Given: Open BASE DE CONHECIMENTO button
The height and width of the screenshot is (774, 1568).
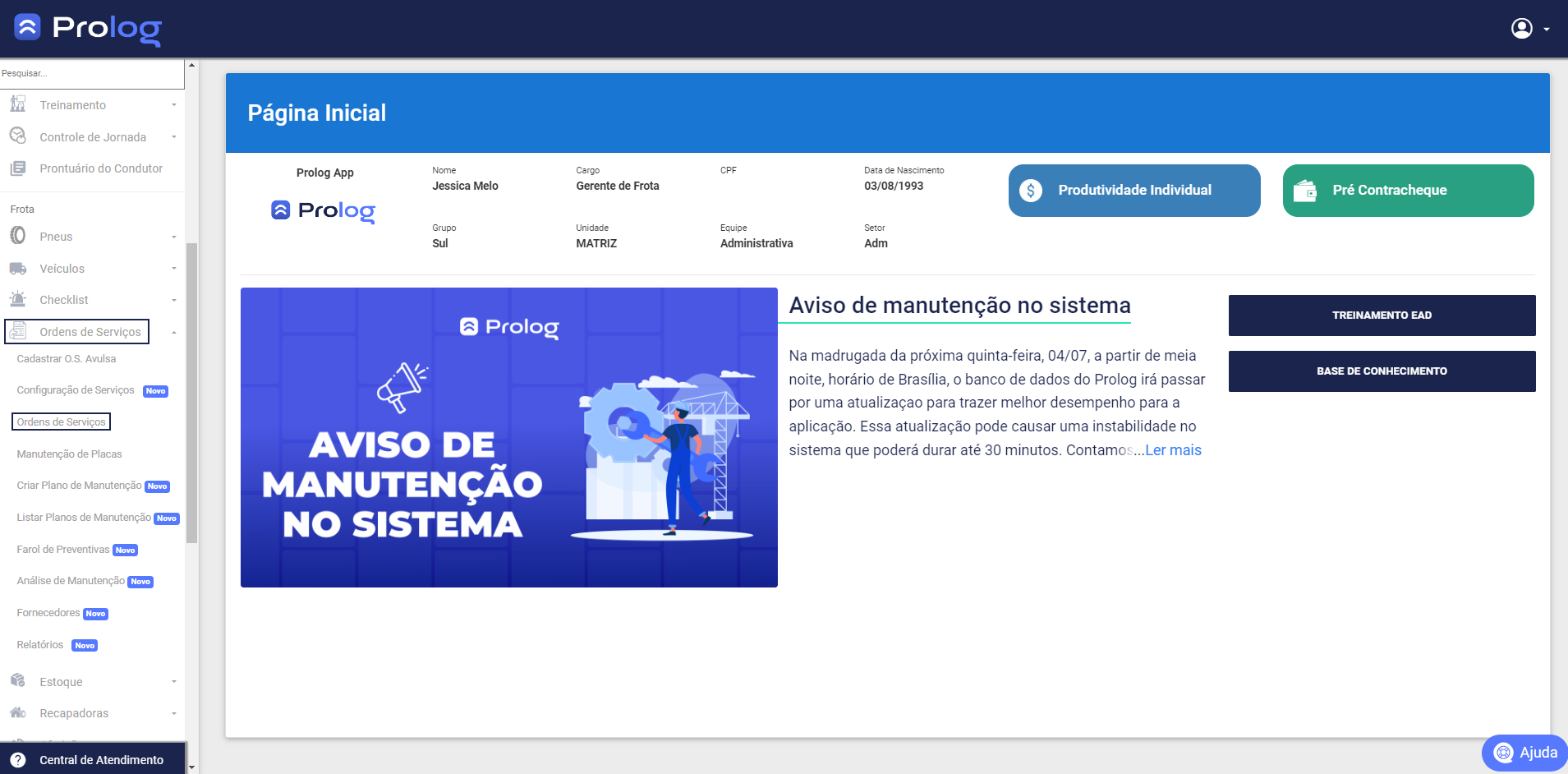Looking at the screenshot, I should [x=1382, y=371].
